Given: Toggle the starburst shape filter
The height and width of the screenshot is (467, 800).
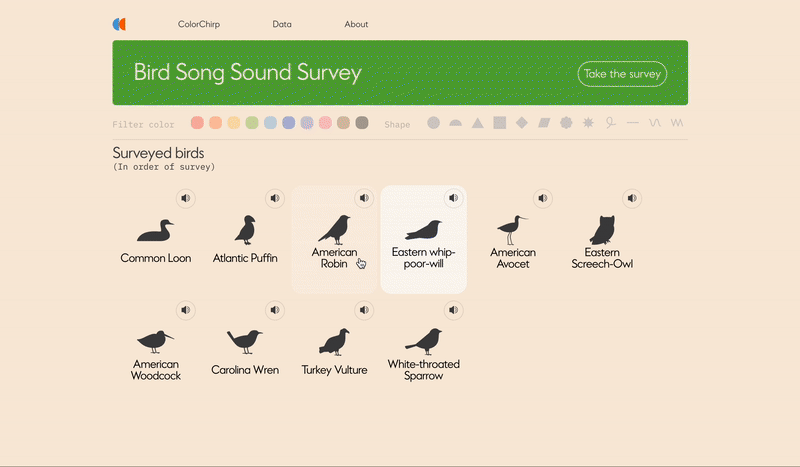Looking at the screenshot, I should pyautogui.click(x=588, y=123).
